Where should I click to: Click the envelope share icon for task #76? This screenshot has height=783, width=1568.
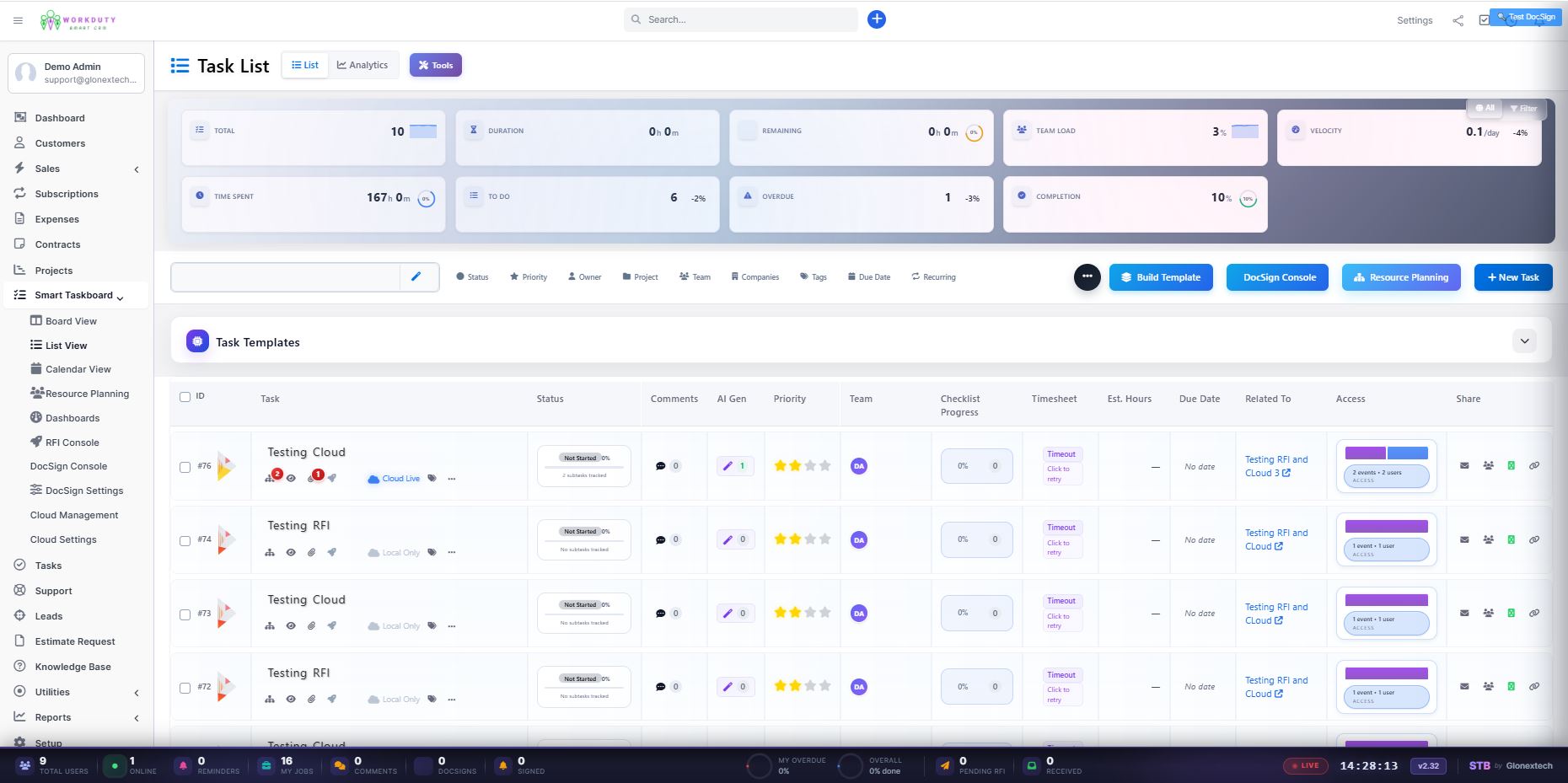click(x=1464, y=466)
